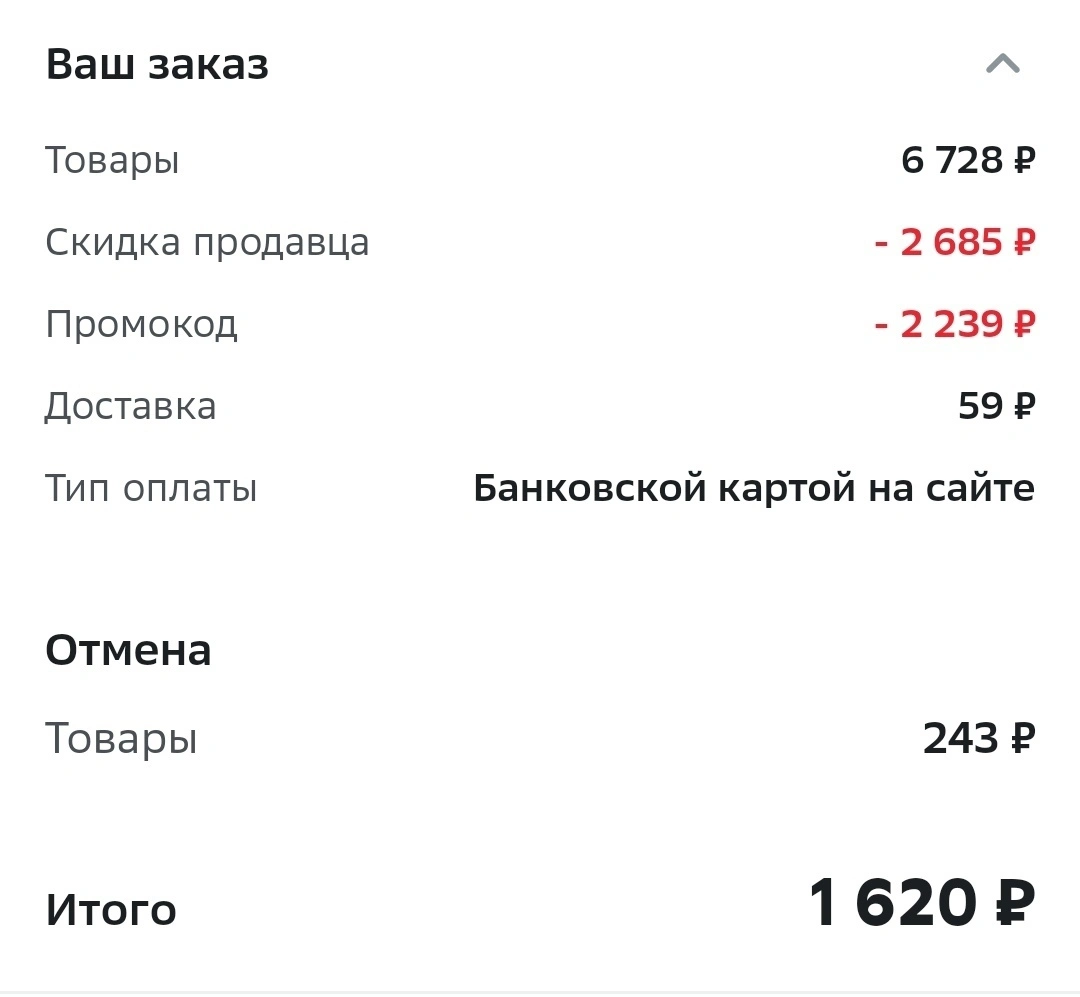This screenshot has width=1080, height=997.
Task: Click the ruble sign next to 1 620
Action: 1015,903
